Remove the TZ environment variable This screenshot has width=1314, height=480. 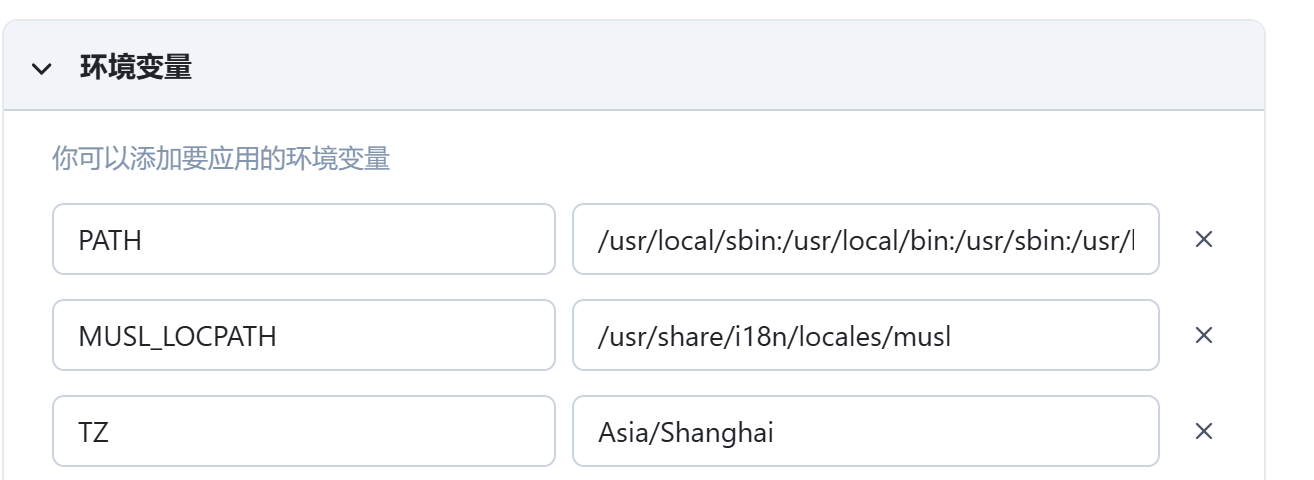pos(1204,431)
